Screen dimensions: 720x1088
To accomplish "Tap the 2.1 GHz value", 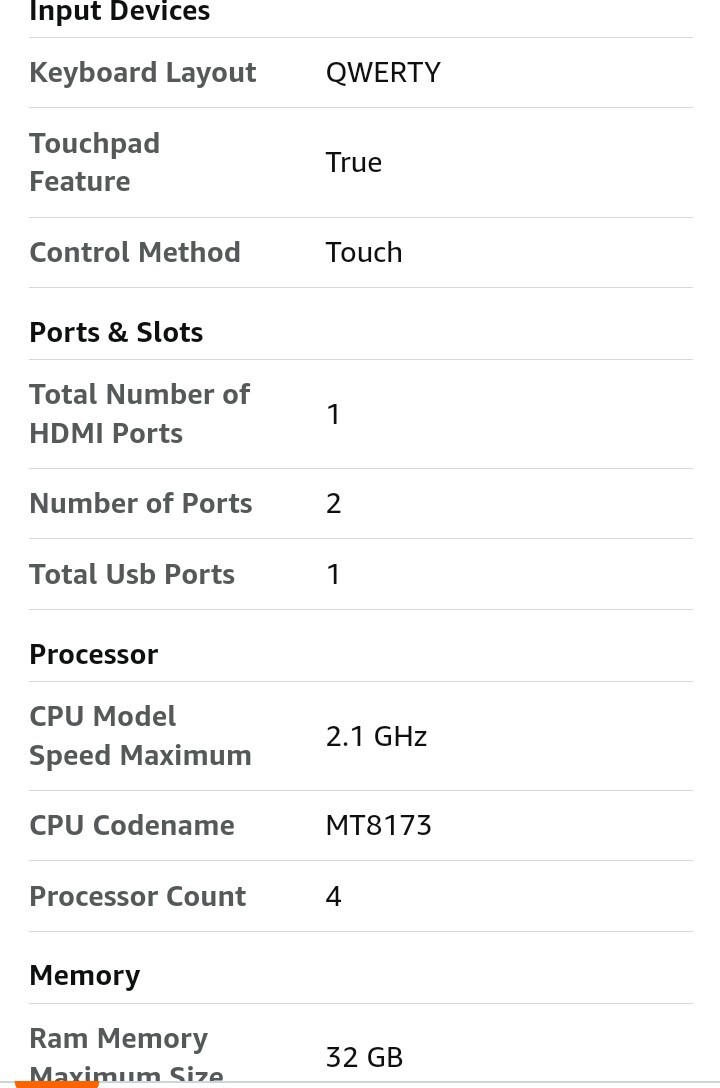I will 377,736.
